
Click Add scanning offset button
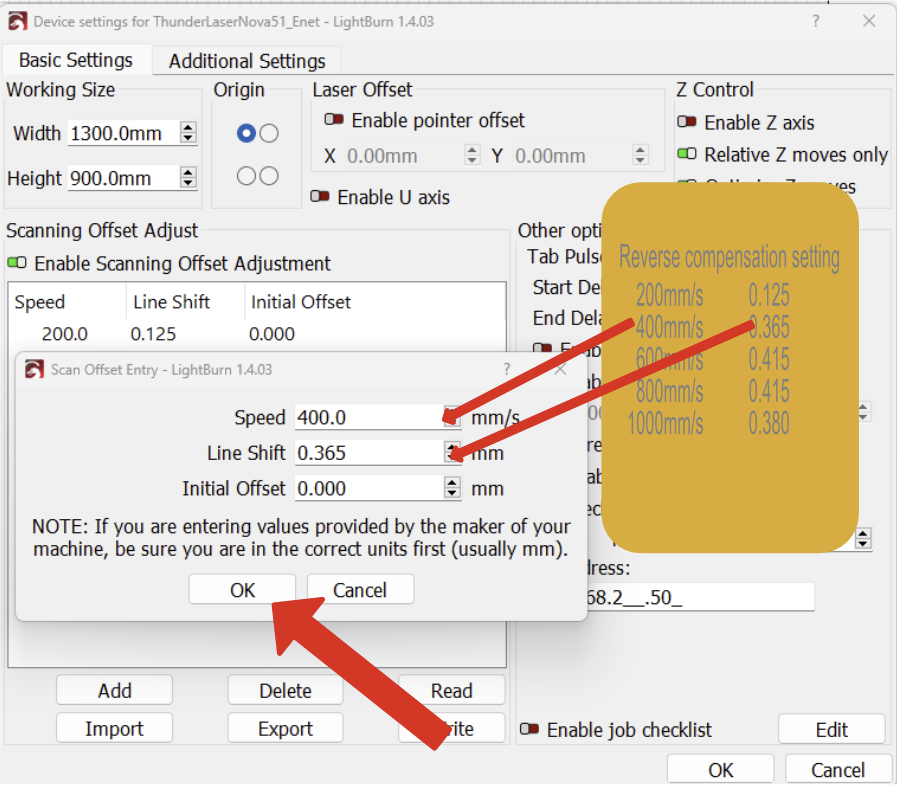pyautogui.click(x=114, y=691)
